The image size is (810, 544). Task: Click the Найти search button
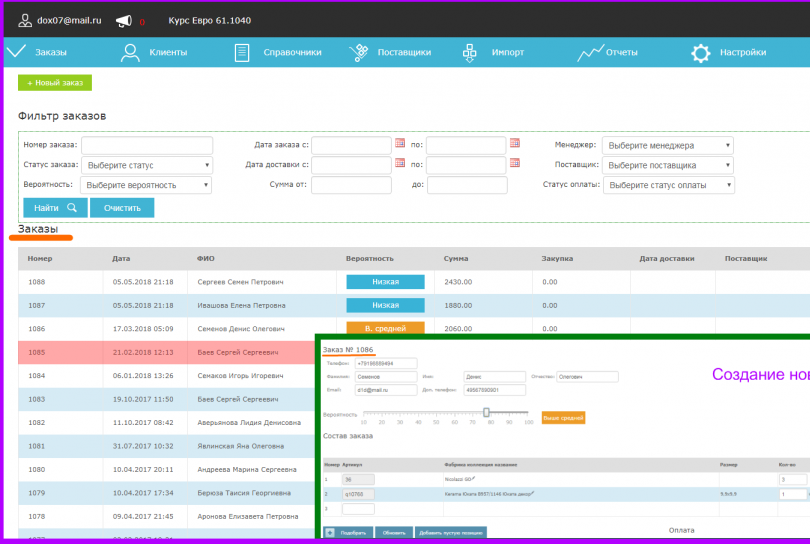coord(55,208)
